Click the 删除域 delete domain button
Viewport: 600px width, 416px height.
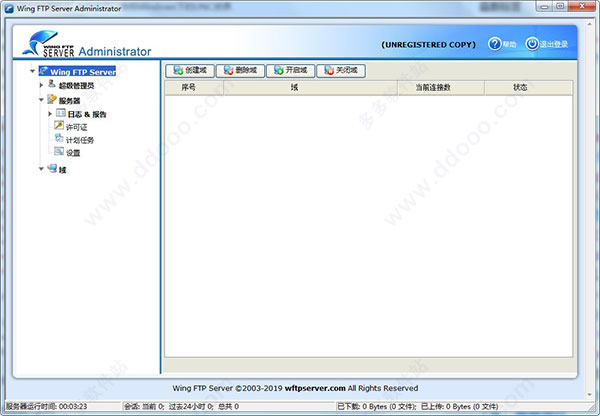point(240,70)
